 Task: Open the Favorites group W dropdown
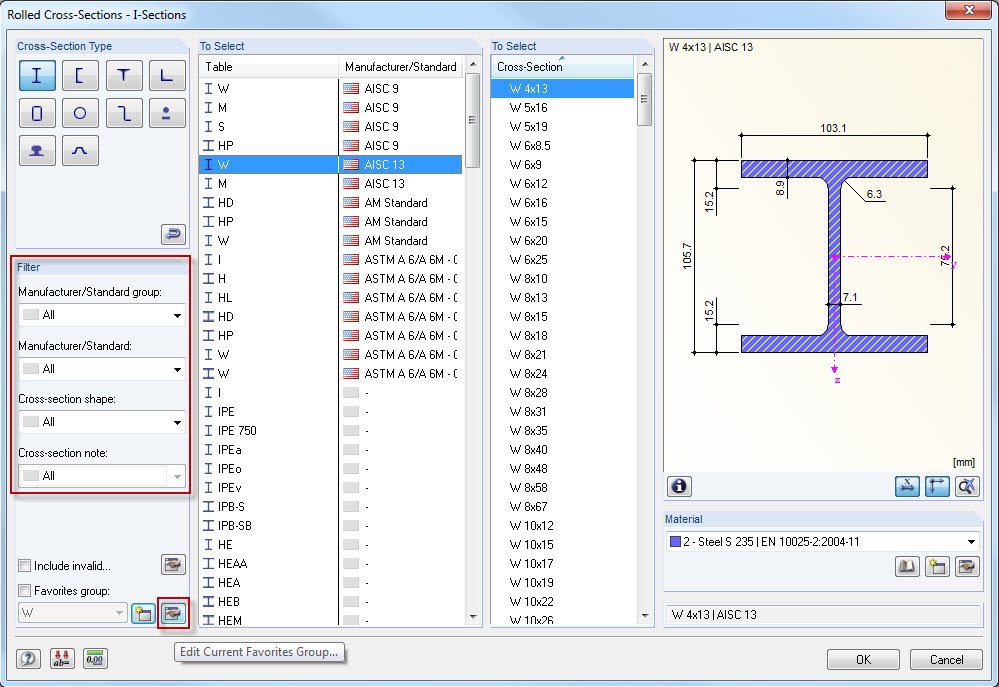(x=73, y=613)
